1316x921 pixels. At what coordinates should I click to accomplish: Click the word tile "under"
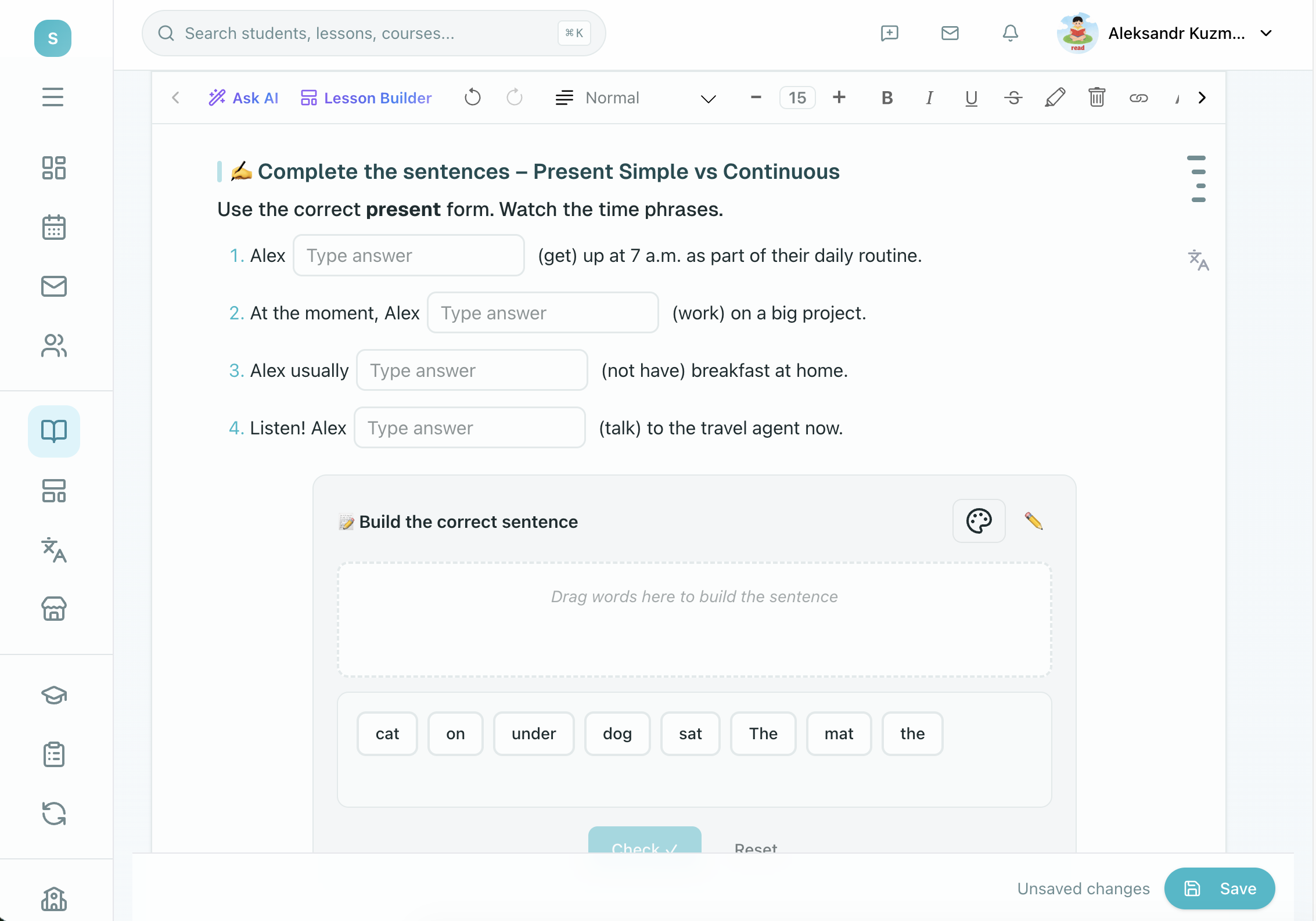(534, 733)
